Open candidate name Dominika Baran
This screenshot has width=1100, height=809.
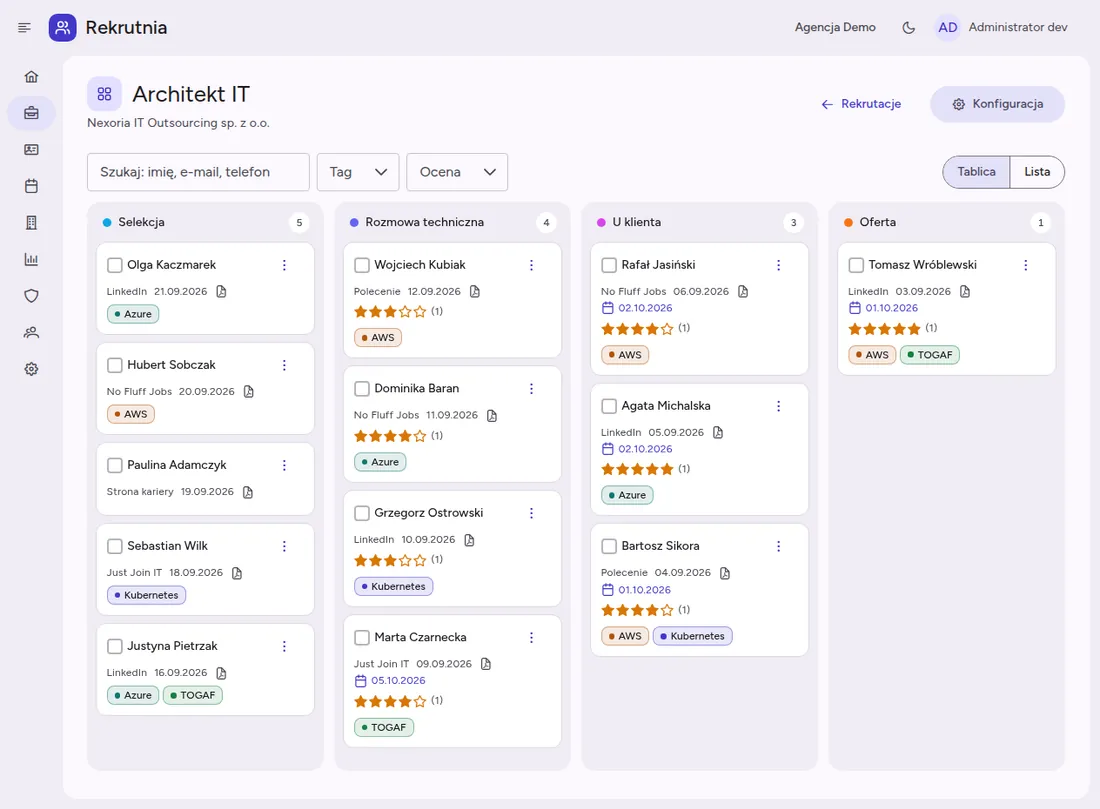[x=416, y=389]
